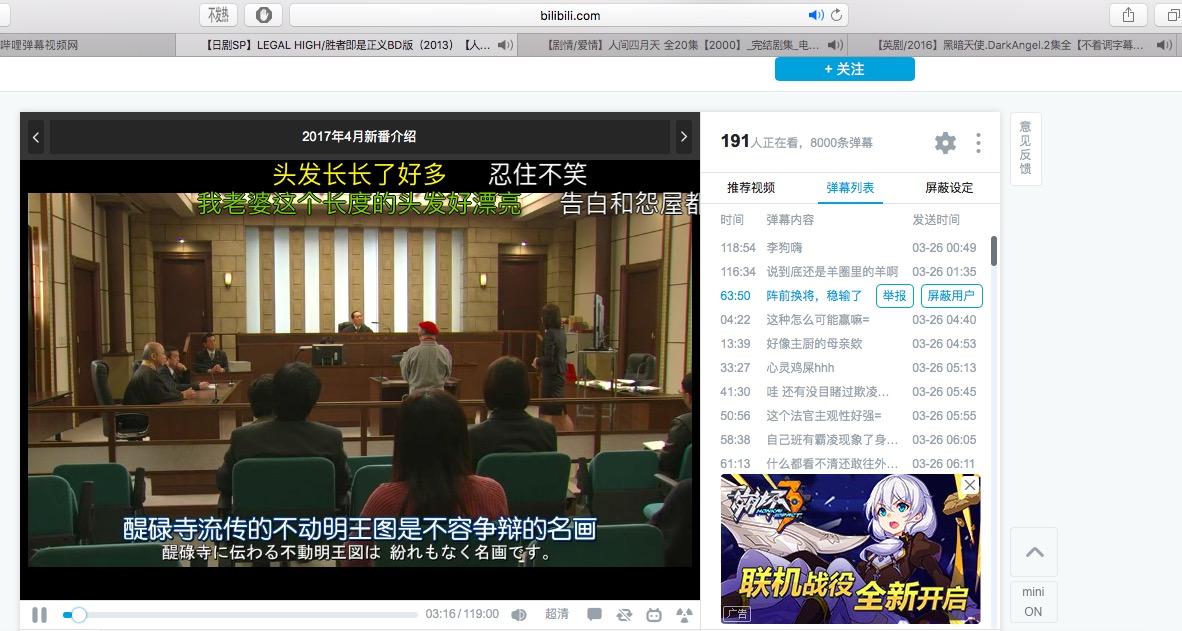Open the 联机战役 game advertisement
This screenshot has height=631, width=1182.
(x=850, y=548)
